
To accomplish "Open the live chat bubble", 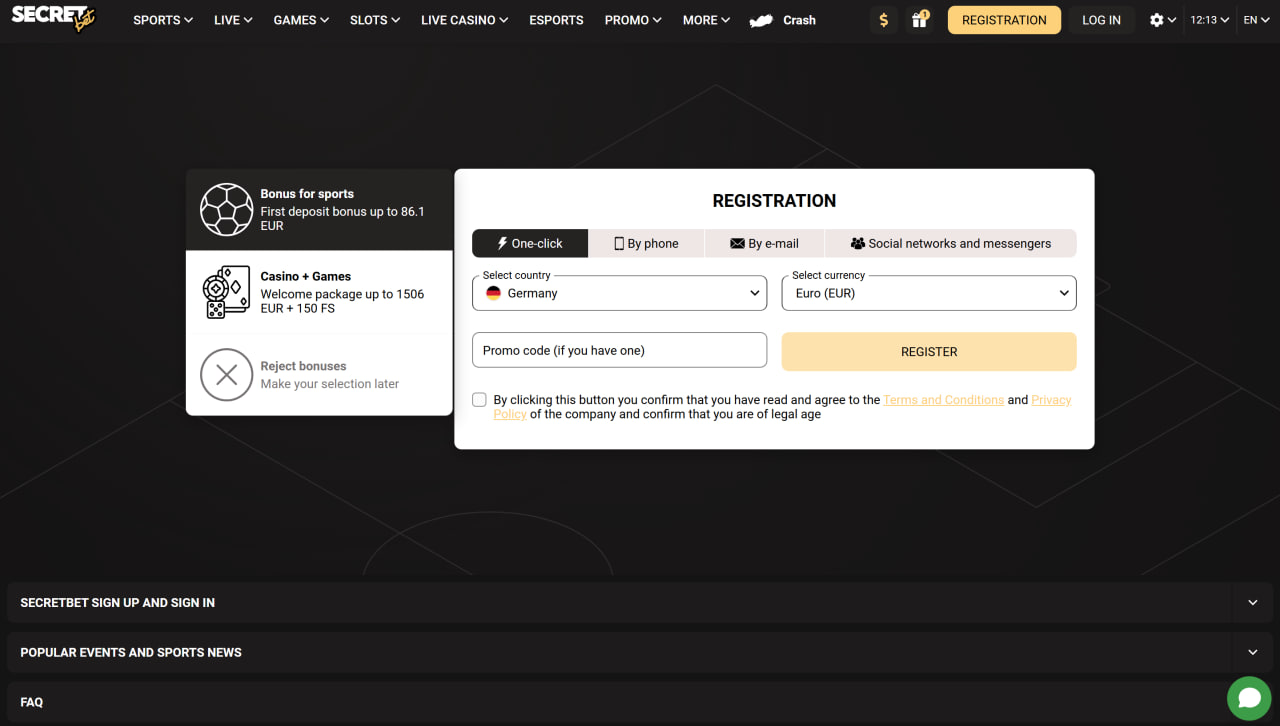I will coord(1248,698).
